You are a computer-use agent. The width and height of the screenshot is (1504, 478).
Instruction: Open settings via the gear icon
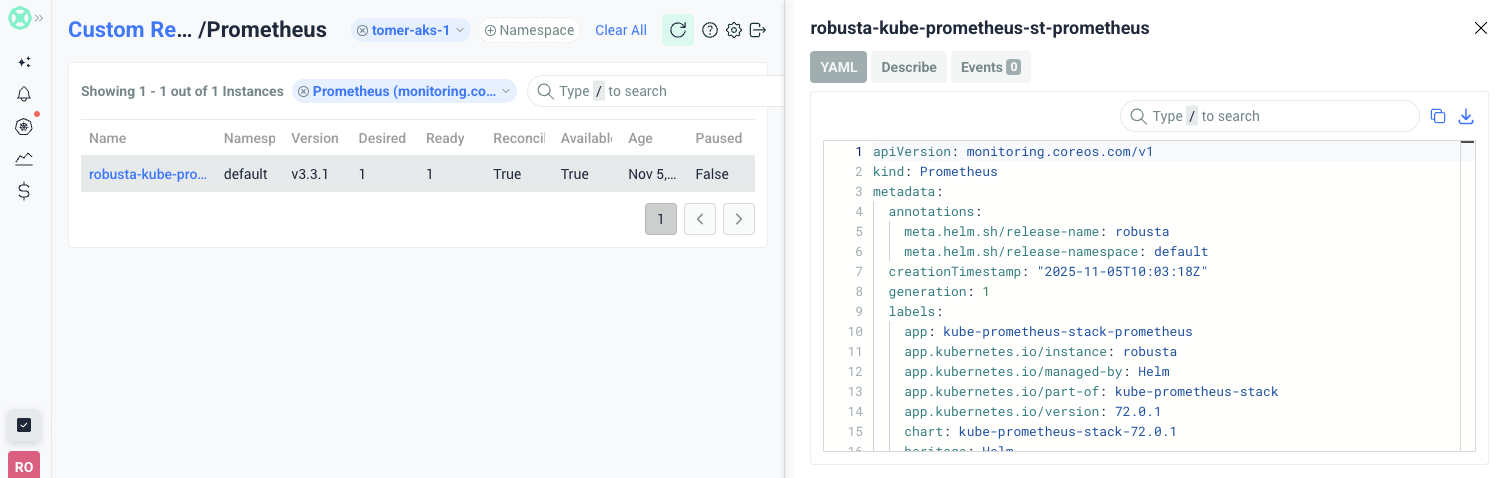click(x=734, y=30)
